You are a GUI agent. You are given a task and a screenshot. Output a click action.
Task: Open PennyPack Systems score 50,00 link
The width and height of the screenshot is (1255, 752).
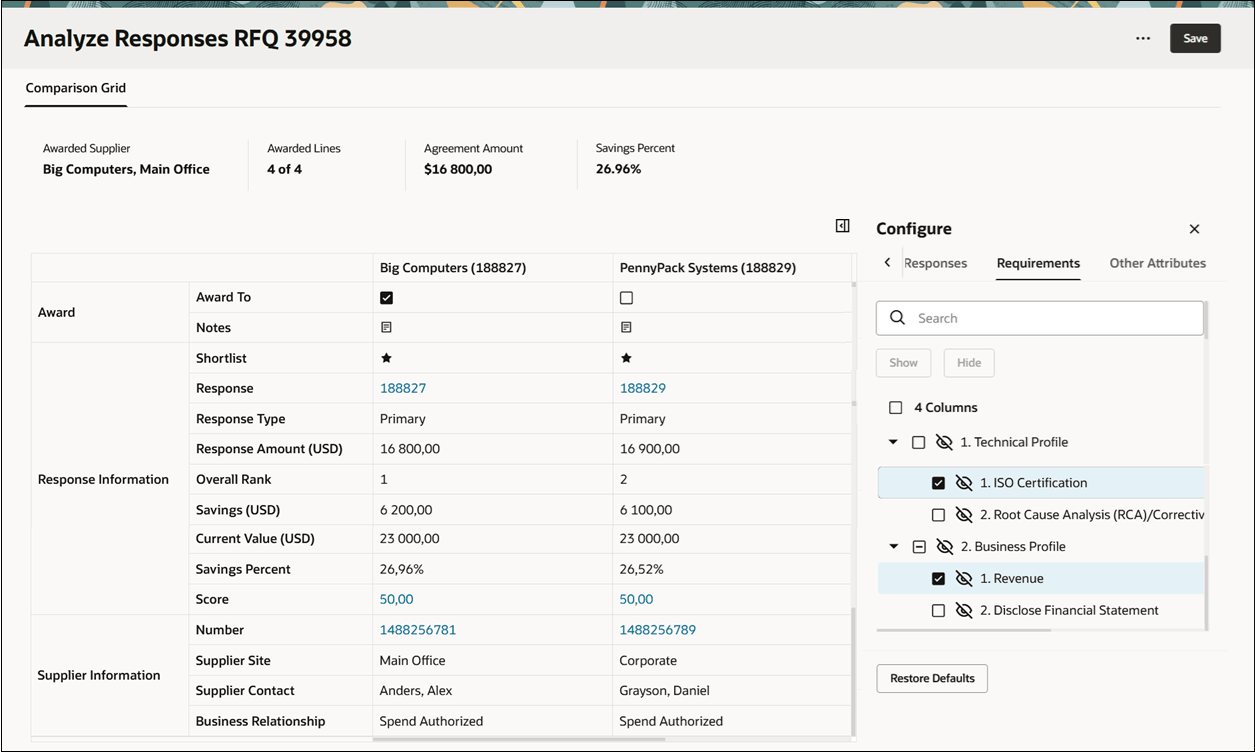[636, 599]
